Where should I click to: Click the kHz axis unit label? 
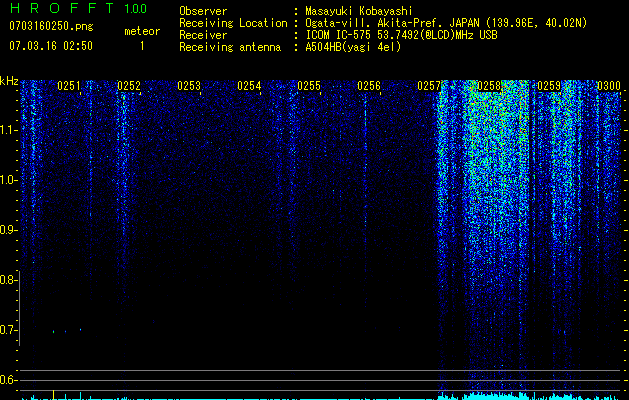tap(9, 81)
